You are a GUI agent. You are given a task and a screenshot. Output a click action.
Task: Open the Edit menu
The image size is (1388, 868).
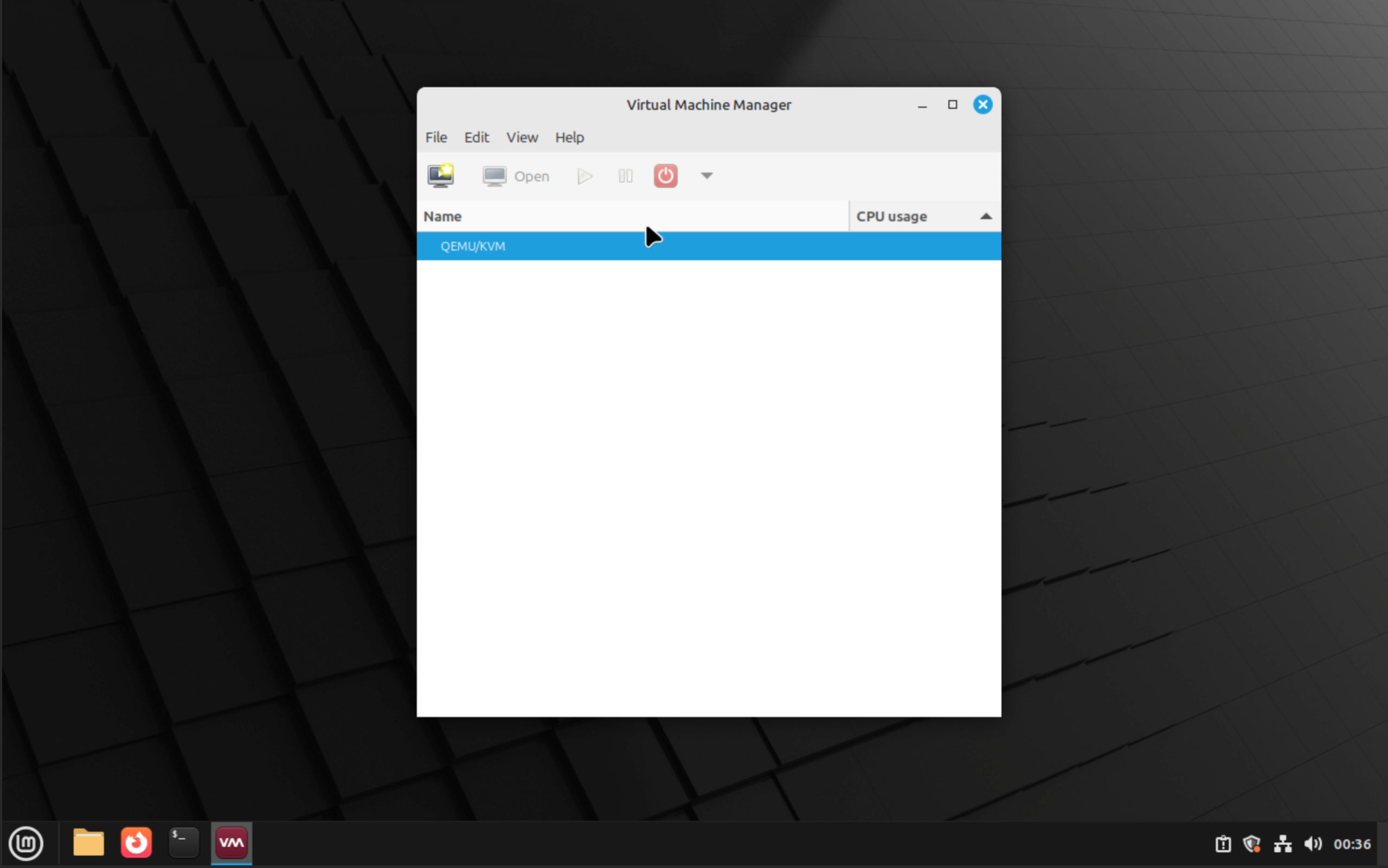click(476, 137)
